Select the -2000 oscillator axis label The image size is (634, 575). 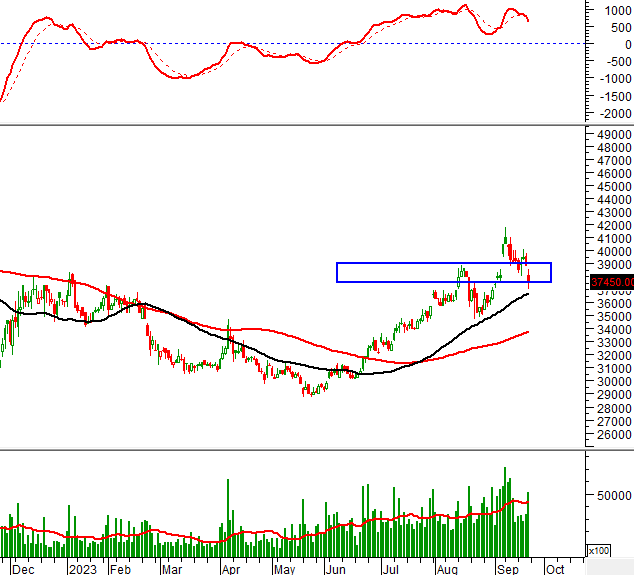coord(616,114)
